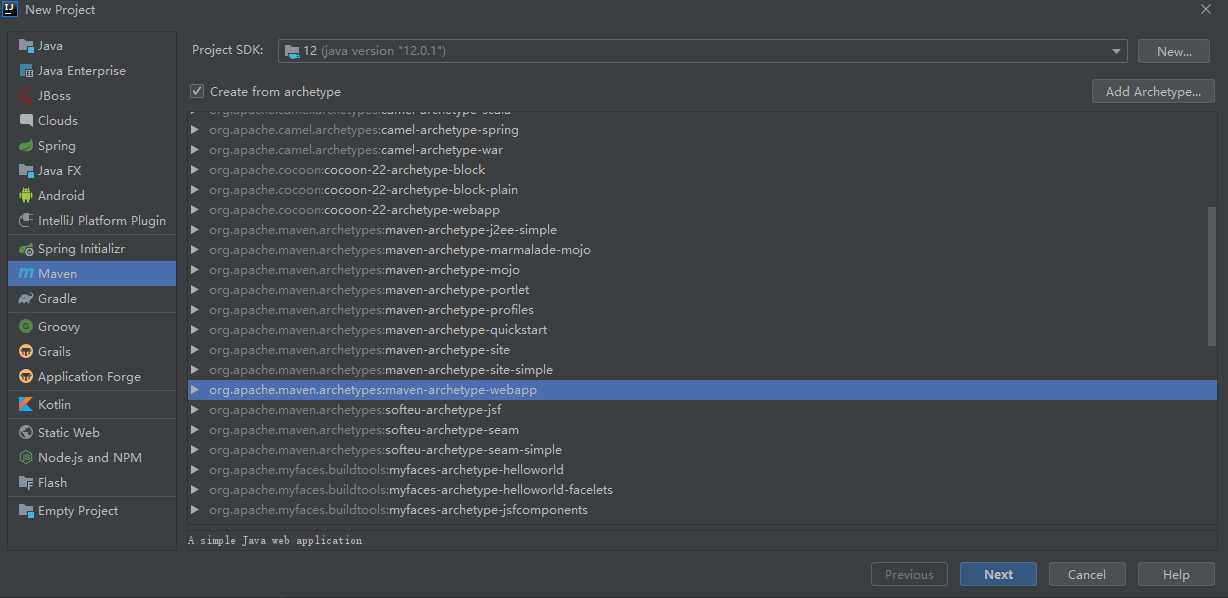The height and width of the screenshot is (598, 1228).
Task: Click 'A simple Java web application' description
Action: point(275,540)
